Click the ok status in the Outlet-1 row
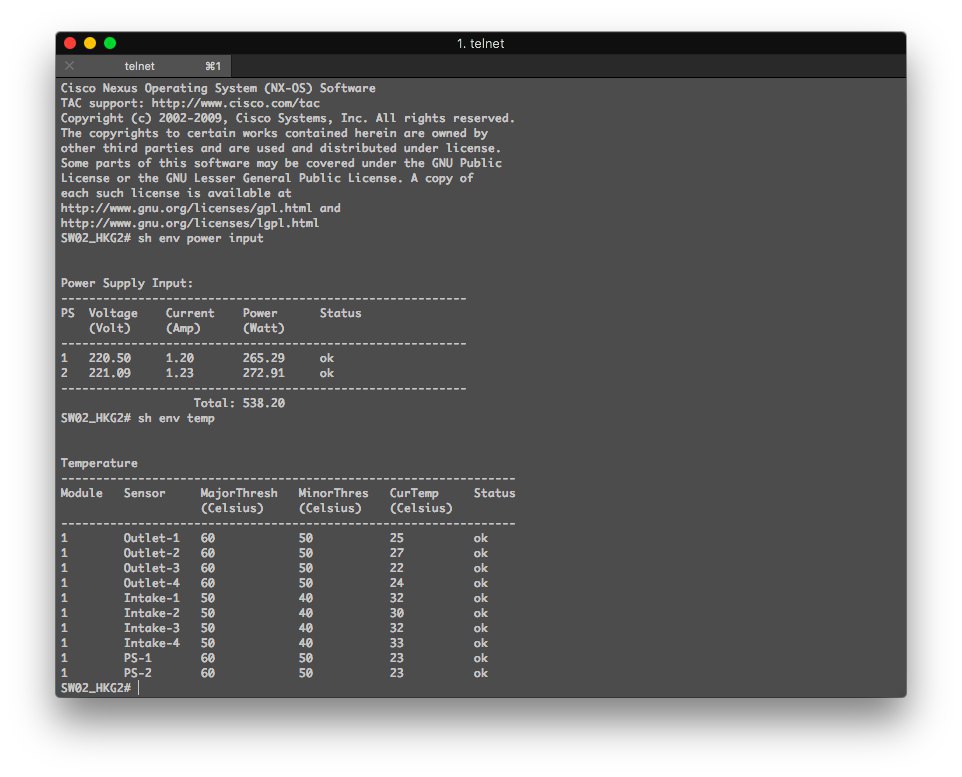962x777 pixels. (480, 538)
